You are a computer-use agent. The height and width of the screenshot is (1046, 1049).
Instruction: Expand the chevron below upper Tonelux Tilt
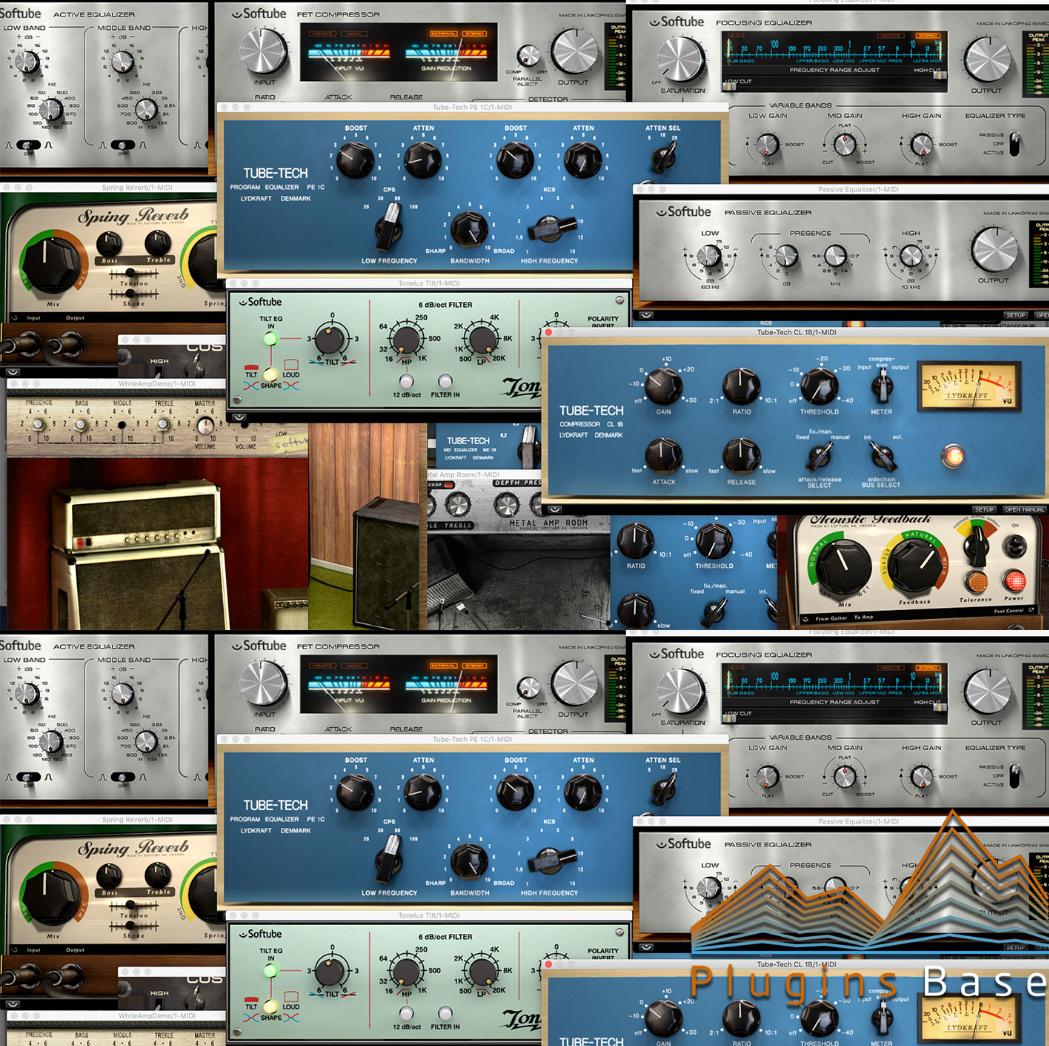coord(239,417)
